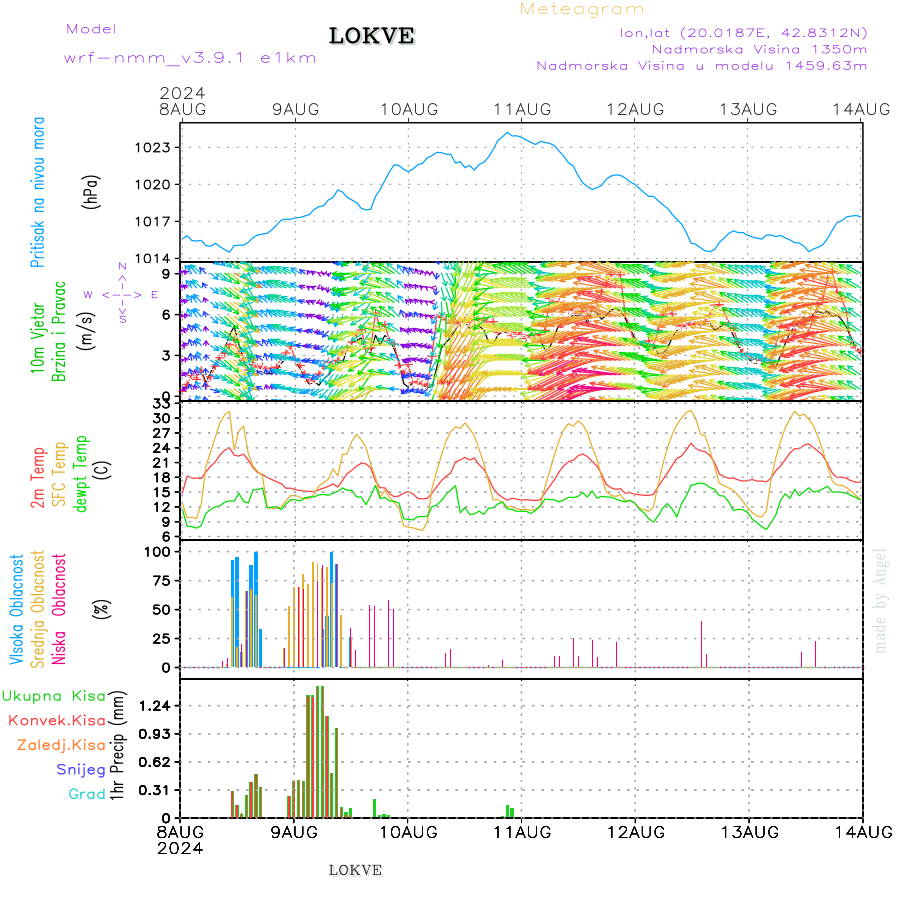
Task: Click the bottom axis 9AUG date label
Action: click(294, 832)
